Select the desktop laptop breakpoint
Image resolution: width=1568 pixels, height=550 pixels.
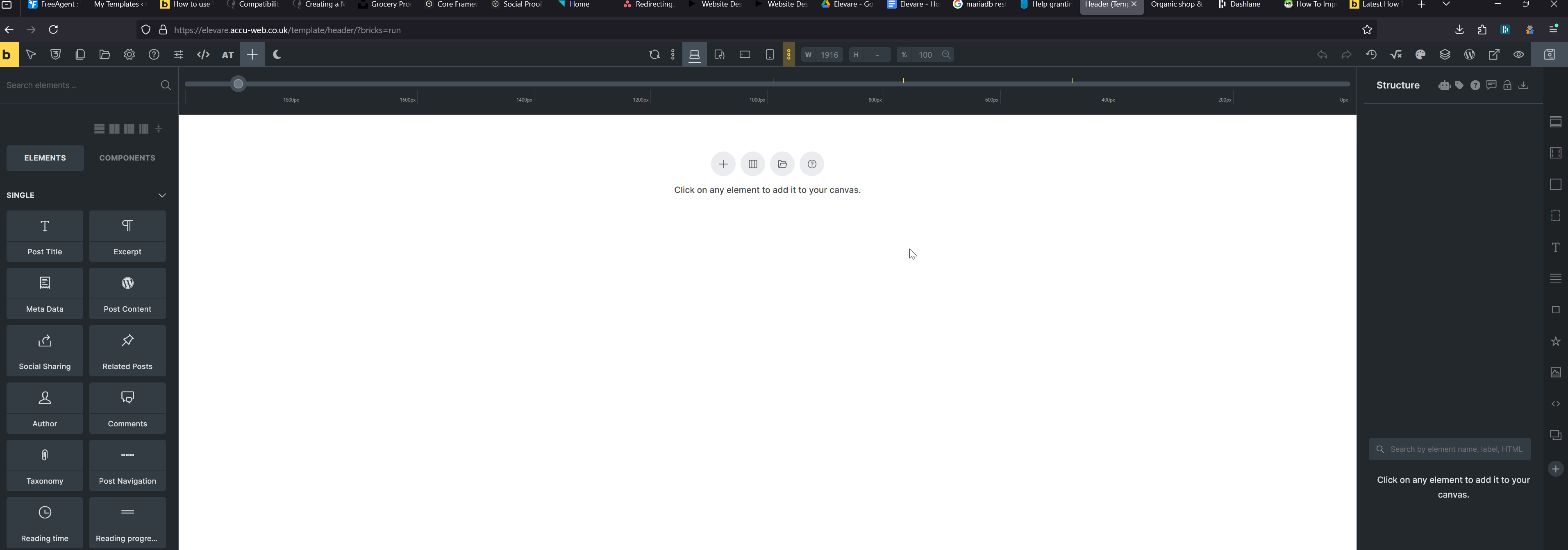pyautogui.click(x=695, y=55)
